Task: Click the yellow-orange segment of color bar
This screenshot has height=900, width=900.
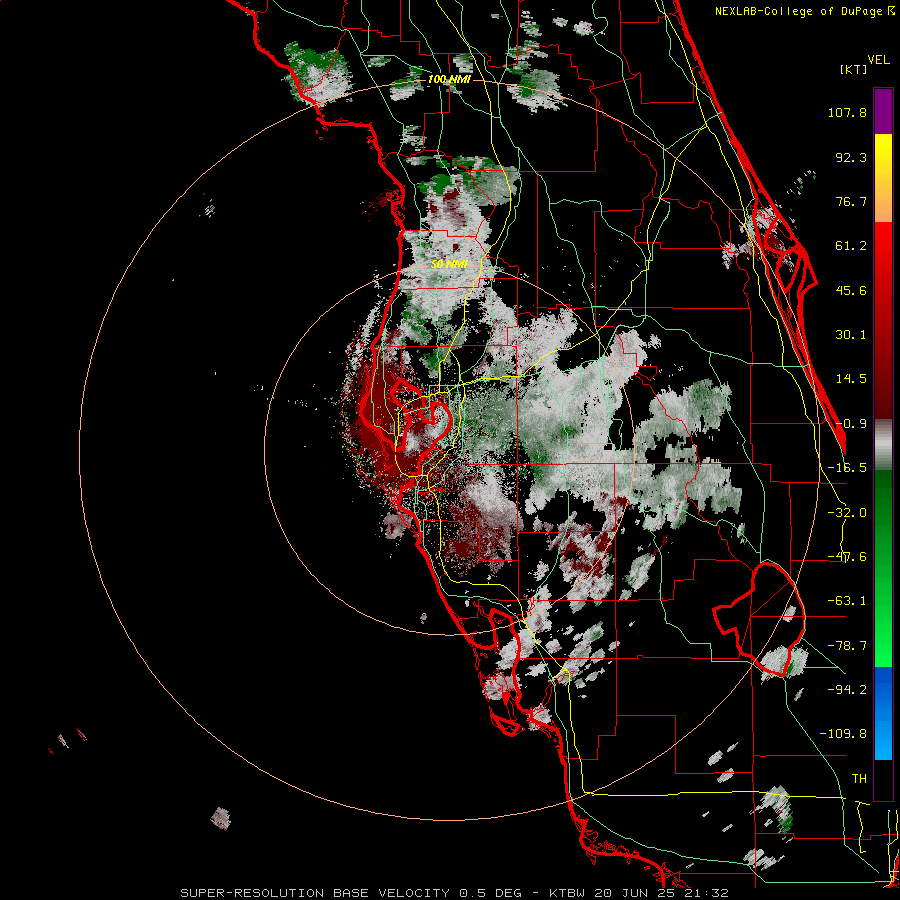Action: (x=883, y=178)
